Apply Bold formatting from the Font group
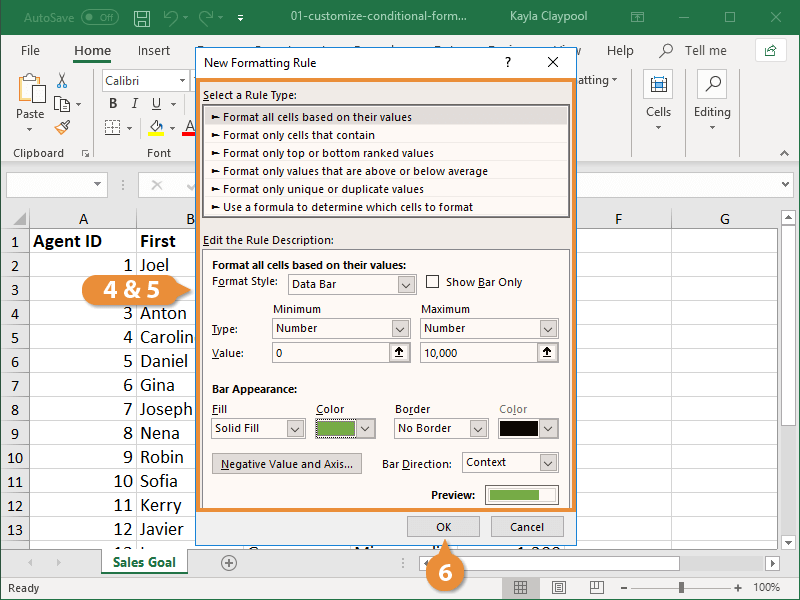Screen dimensions: 800x600 point(113,103)
